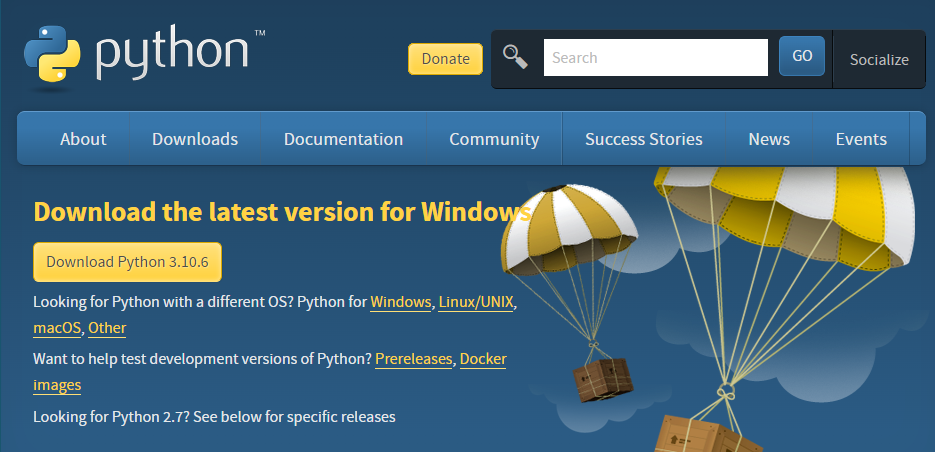Click the Donate button

point(445,59)
